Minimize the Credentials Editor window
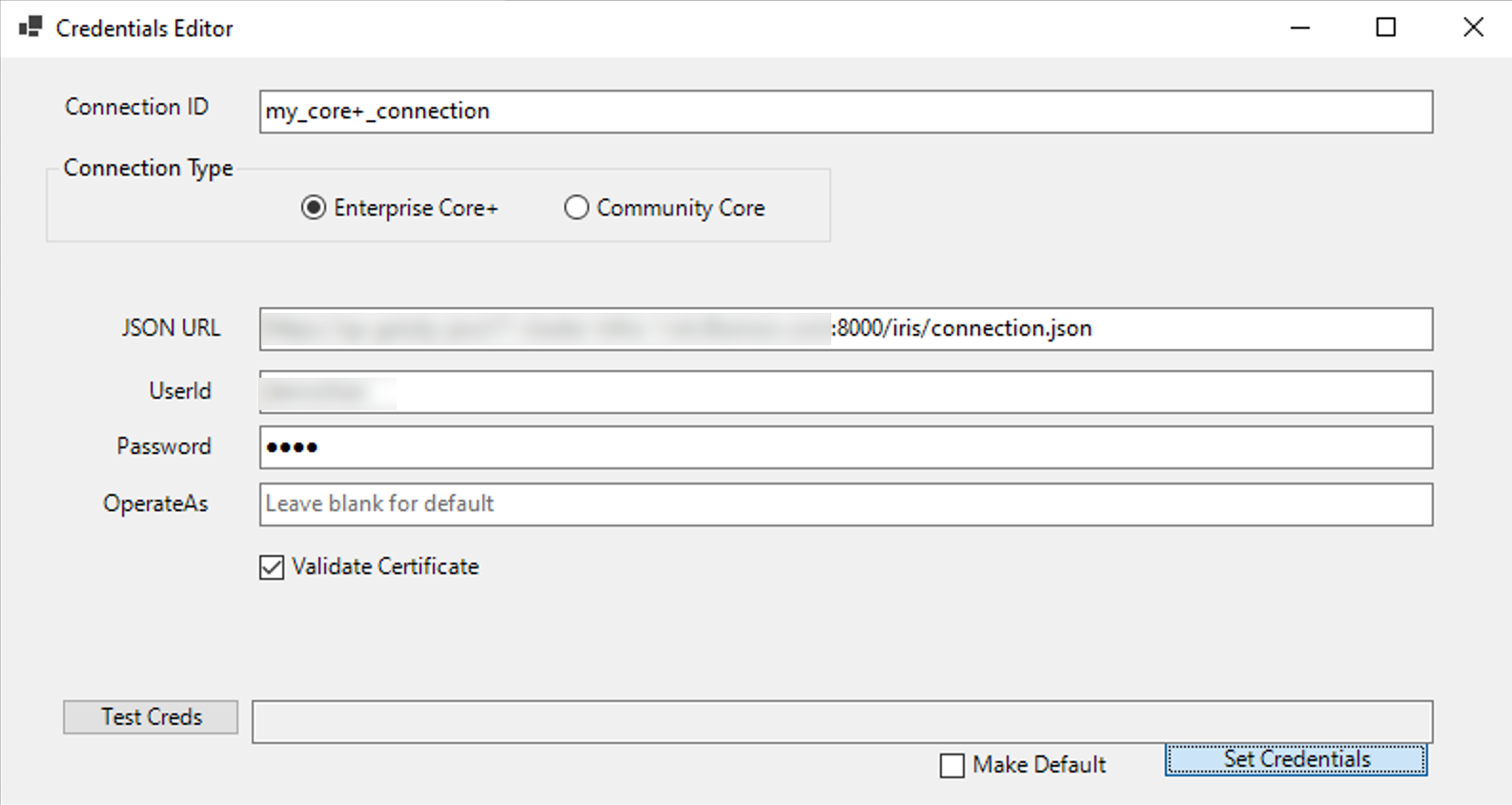The height and width of the screenshot is (805, 1512). coord(1299,28)
